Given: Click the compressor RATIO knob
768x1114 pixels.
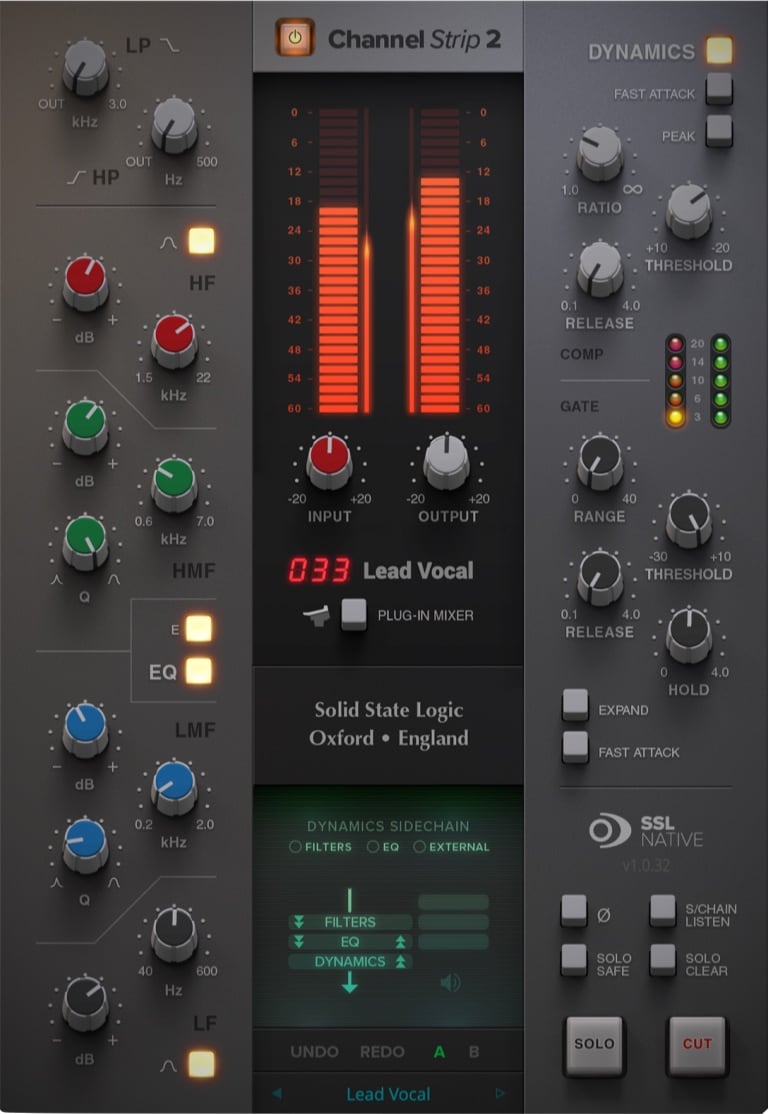Looking at the screenshot, I should pyautogui.click(x=600, y=153).
